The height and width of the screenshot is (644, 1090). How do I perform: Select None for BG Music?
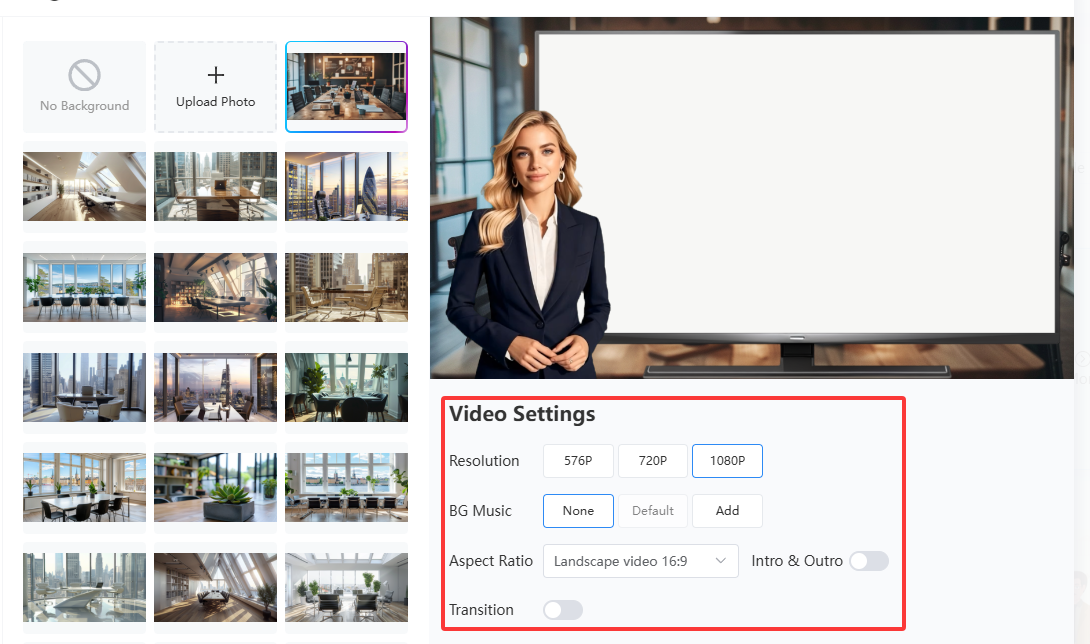(x=578, y=511)
